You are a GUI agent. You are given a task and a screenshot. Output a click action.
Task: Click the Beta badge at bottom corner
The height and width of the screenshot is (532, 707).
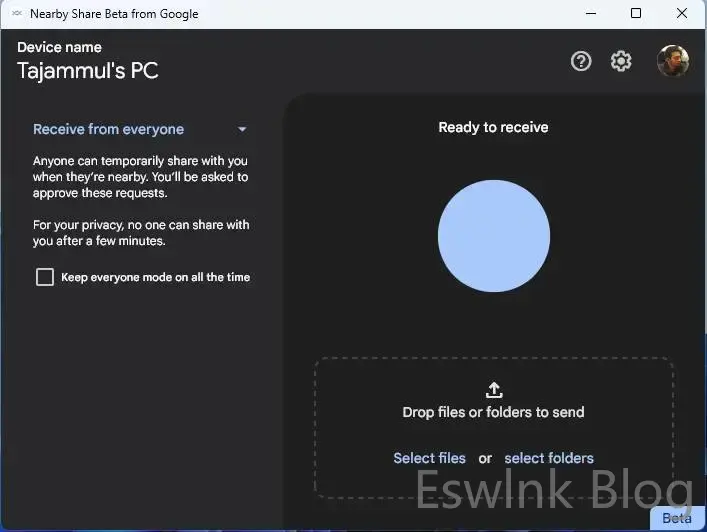[677, 519]
